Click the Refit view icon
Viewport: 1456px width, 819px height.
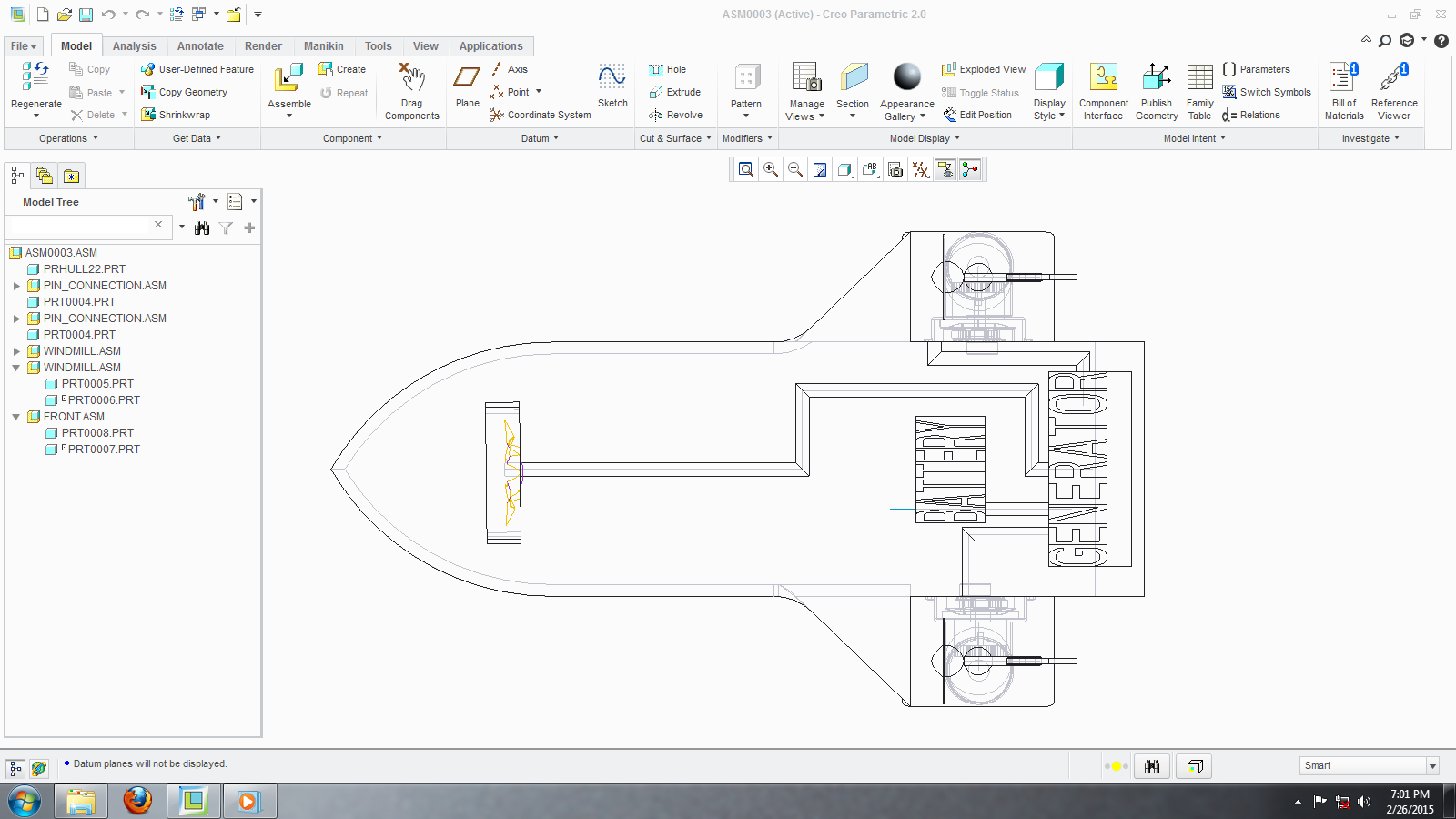(746, 169)
